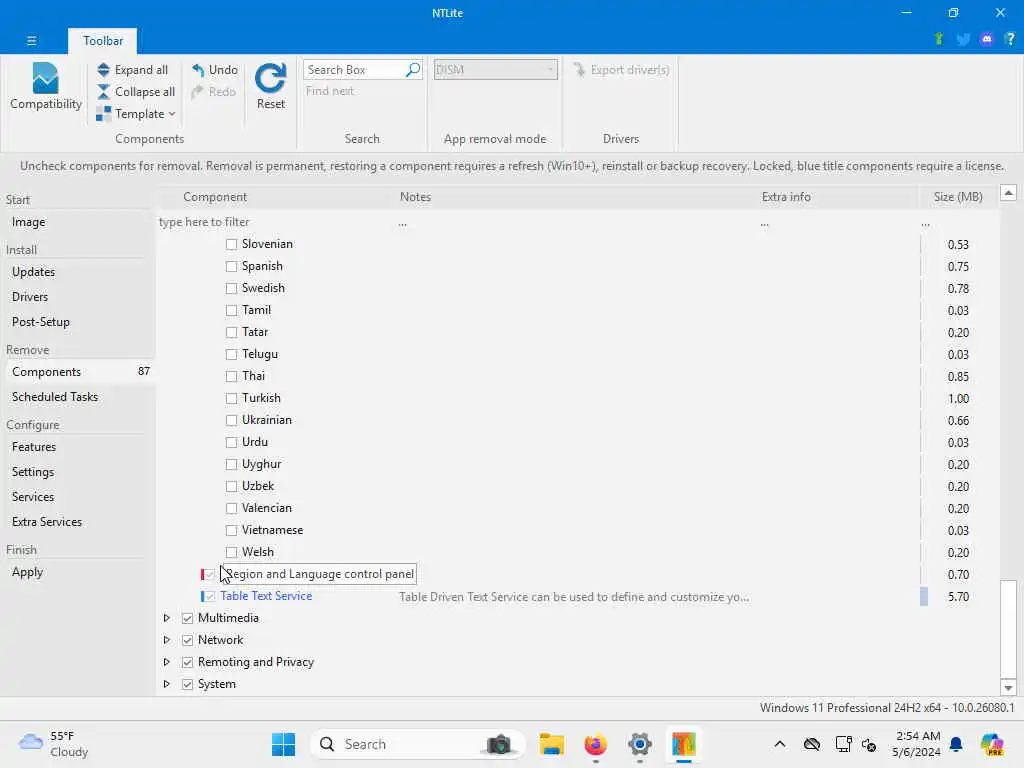Sort by the Component column header

click(215, 197)
